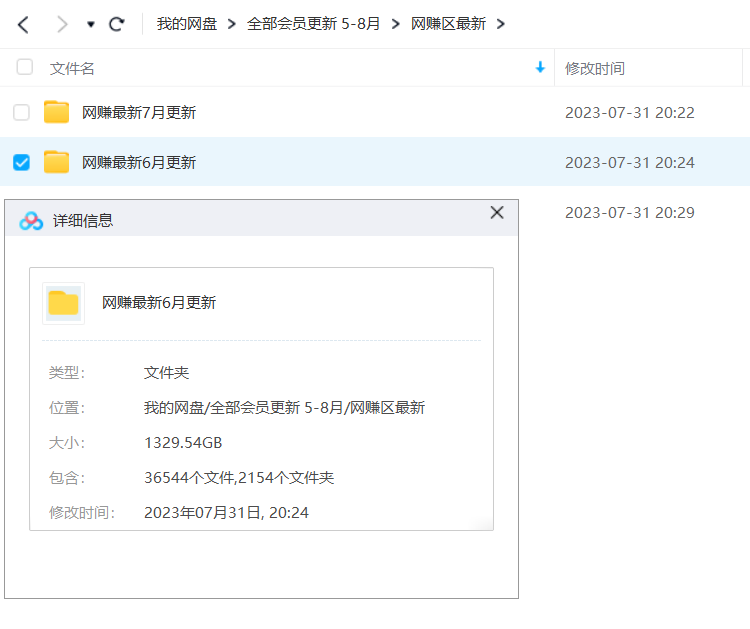Check the box for 网赚最新7月更新
This screenshot has width=750, height=629.
tap(21, 112)
